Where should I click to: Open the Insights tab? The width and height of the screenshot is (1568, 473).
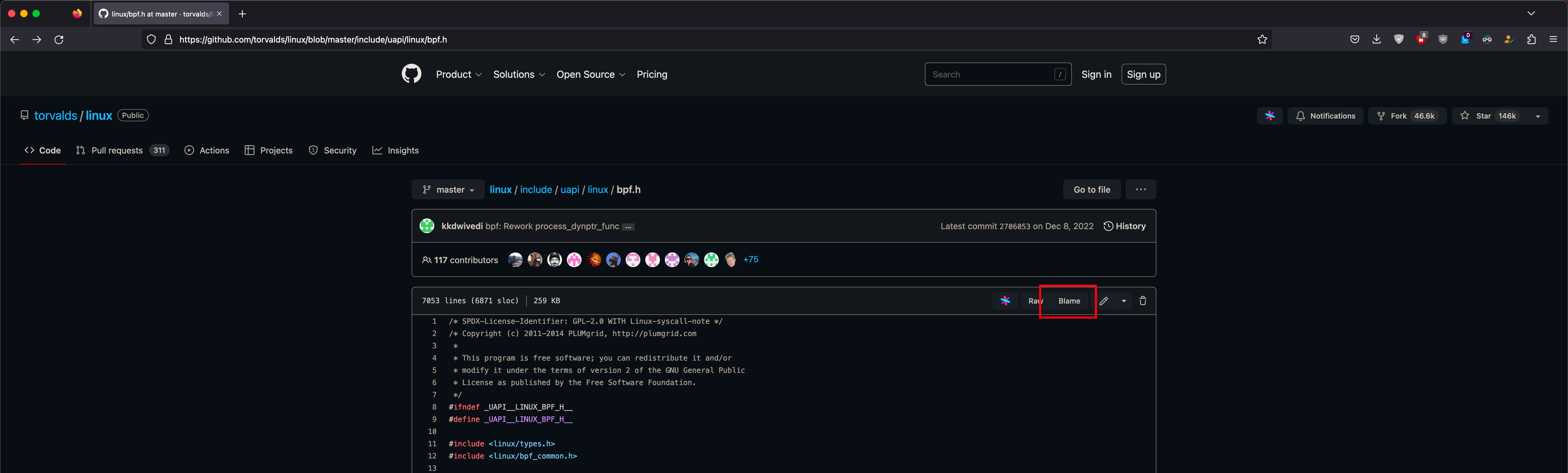pyautogui.click(x=396, y=150)
